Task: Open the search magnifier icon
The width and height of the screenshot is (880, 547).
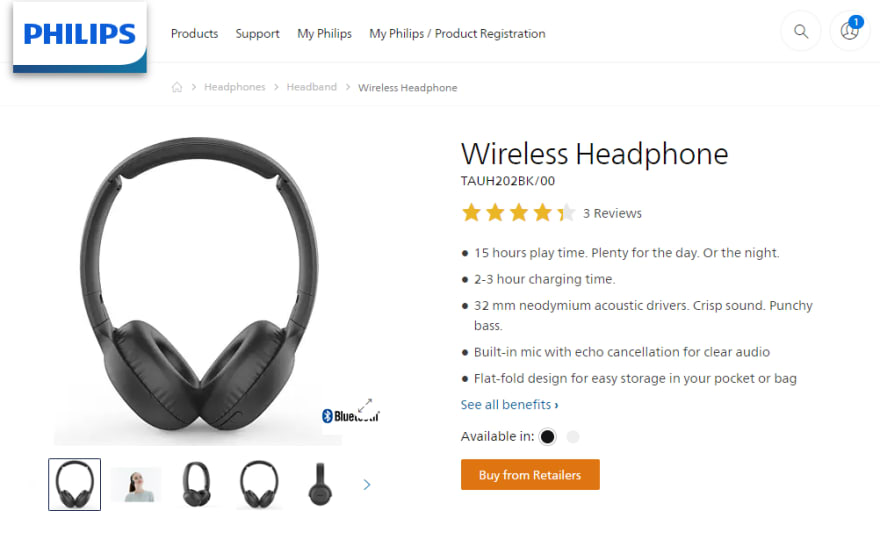Action: click(x=801, y=31)
